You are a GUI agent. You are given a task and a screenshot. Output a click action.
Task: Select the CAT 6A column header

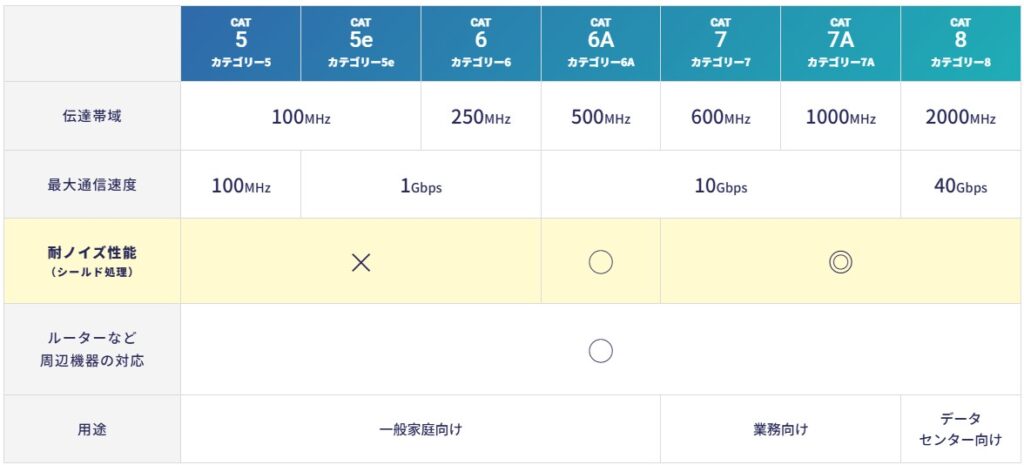(600, 43)
